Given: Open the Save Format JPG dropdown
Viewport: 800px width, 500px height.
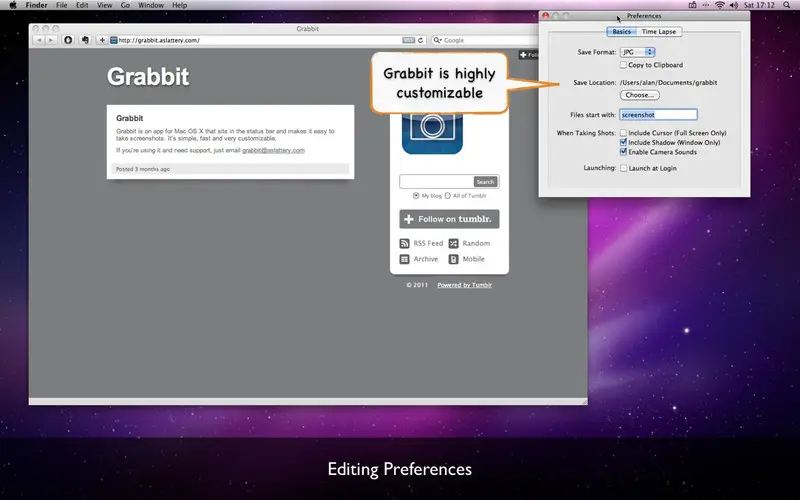Looking at the screenshot, I should click(x=637, y=52).
